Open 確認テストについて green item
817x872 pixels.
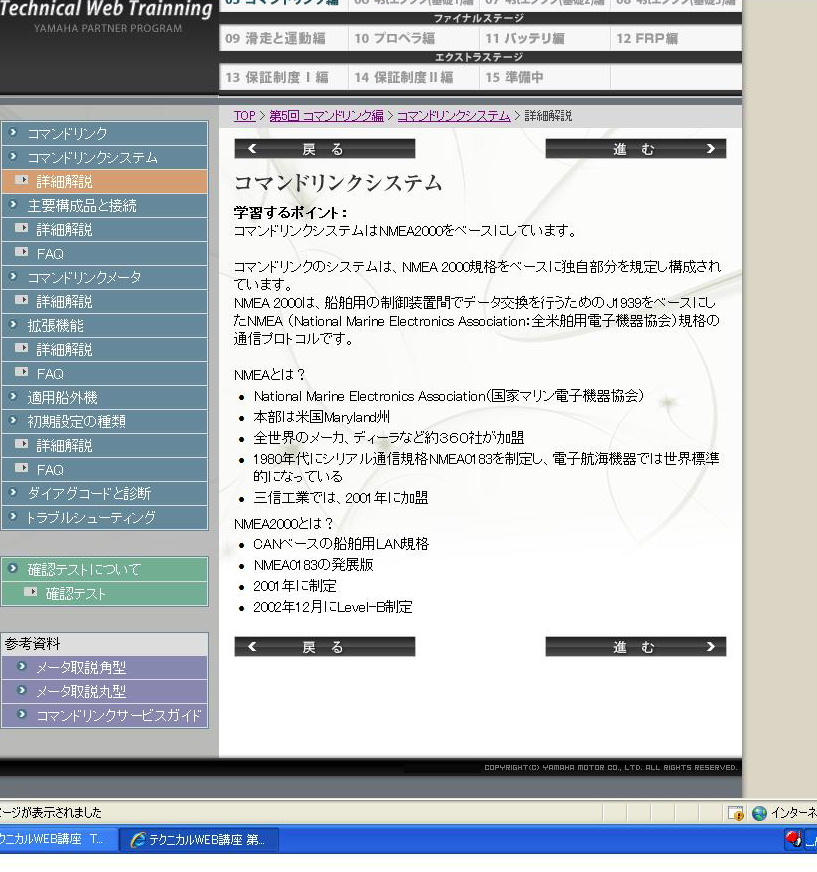click(105, 569)
